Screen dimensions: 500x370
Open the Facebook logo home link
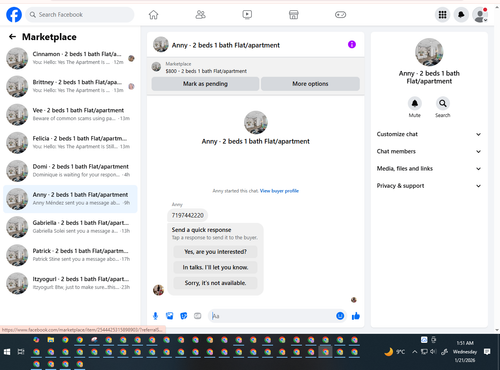pyautogui.click(x=14, y=15)
